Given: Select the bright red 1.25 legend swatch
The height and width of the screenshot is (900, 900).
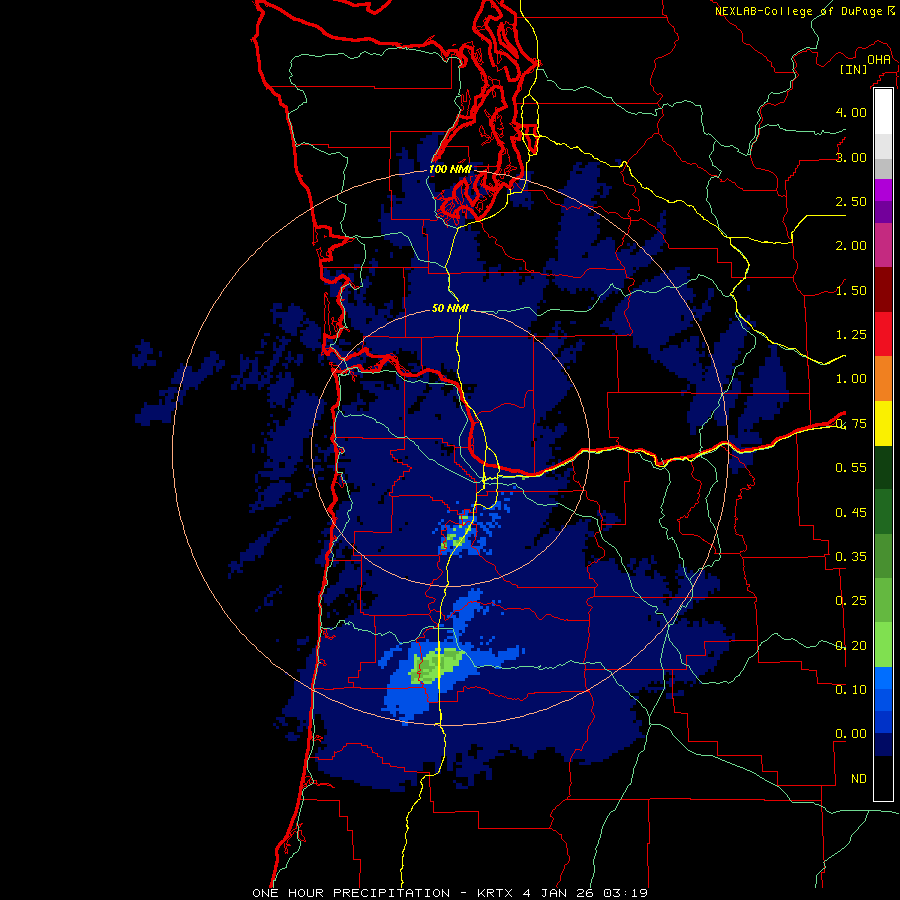Looking at the screenshot, I should click(x=883, y=334).
